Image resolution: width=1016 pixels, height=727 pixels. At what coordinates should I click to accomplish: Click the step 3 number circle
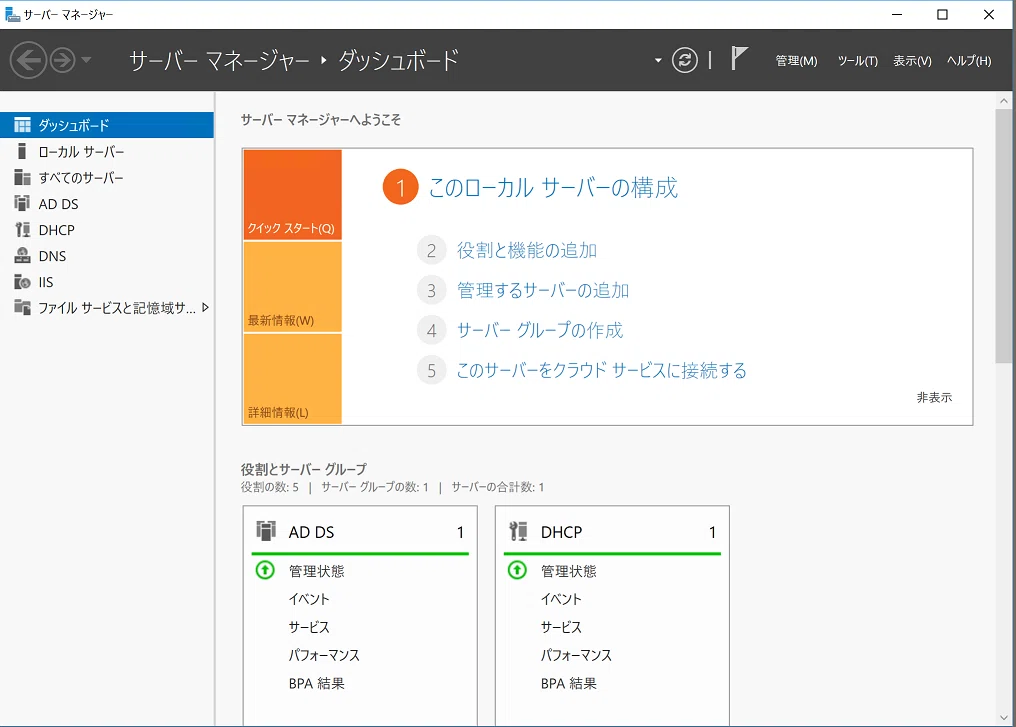[431, 291]
